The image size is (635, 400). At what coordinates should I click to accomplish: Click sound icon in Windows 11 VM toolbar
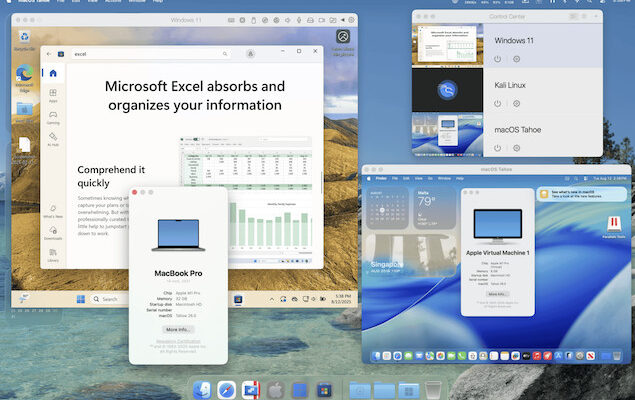(x=288, y=20)
